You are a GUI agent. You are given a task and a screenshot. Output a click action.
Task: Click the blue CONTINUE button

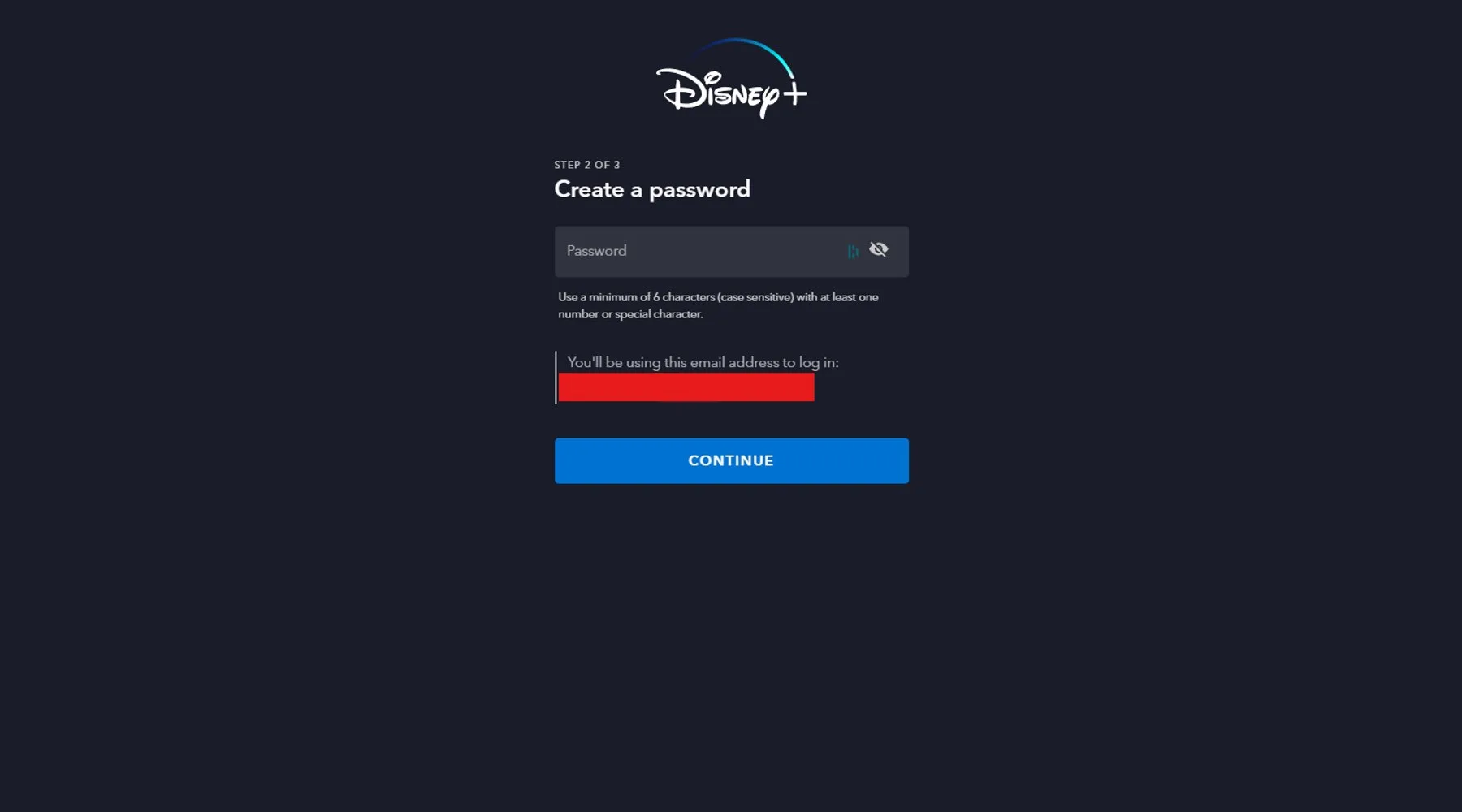pyautogui.click(x=731, y=460)
